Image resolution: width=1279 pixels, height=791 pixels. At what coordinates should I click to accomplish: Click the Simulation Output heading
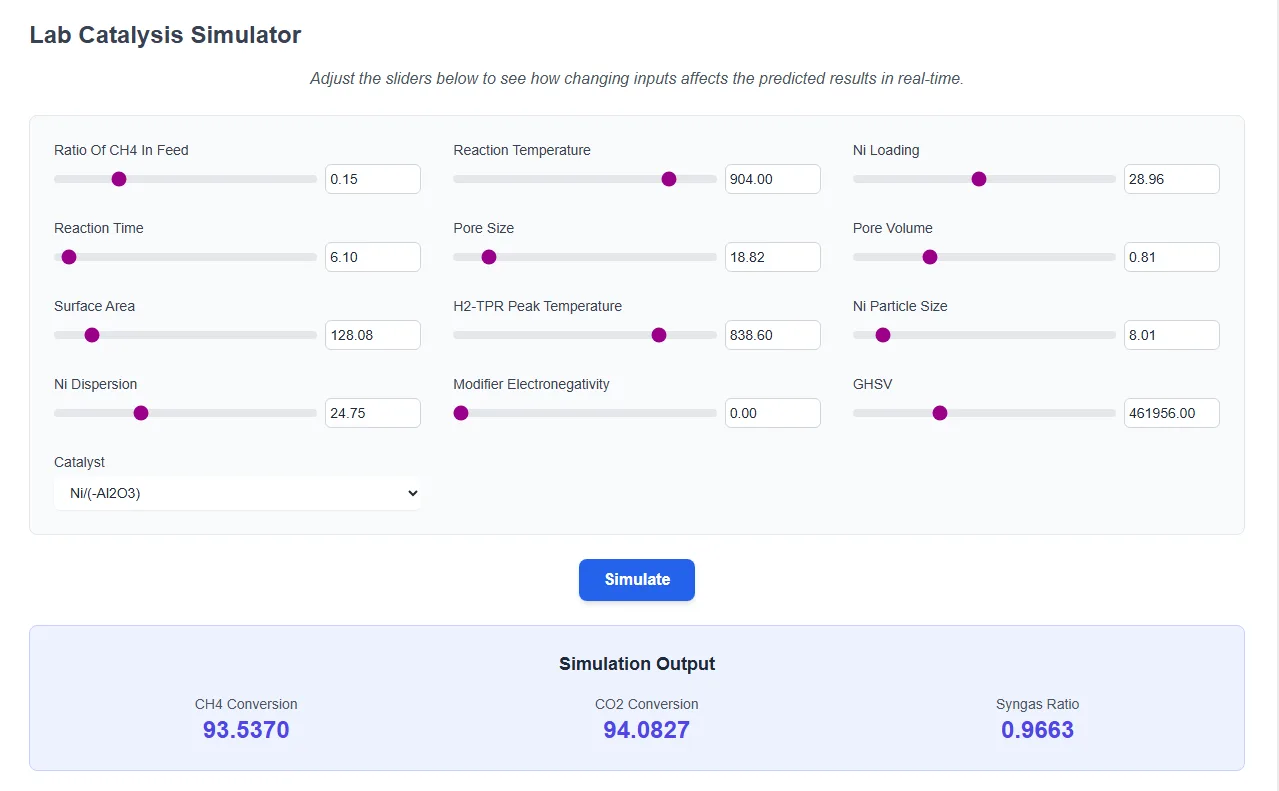coord(637,664)
